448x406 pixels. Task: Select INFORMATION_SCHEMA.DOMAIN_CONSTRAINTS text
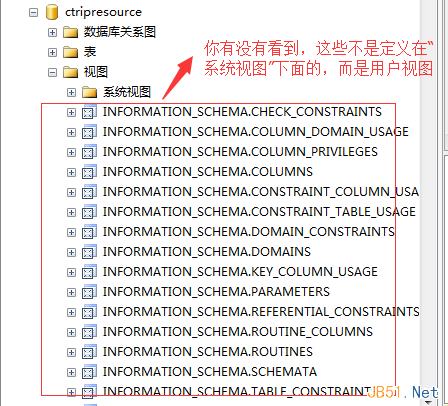pos(249,232)
